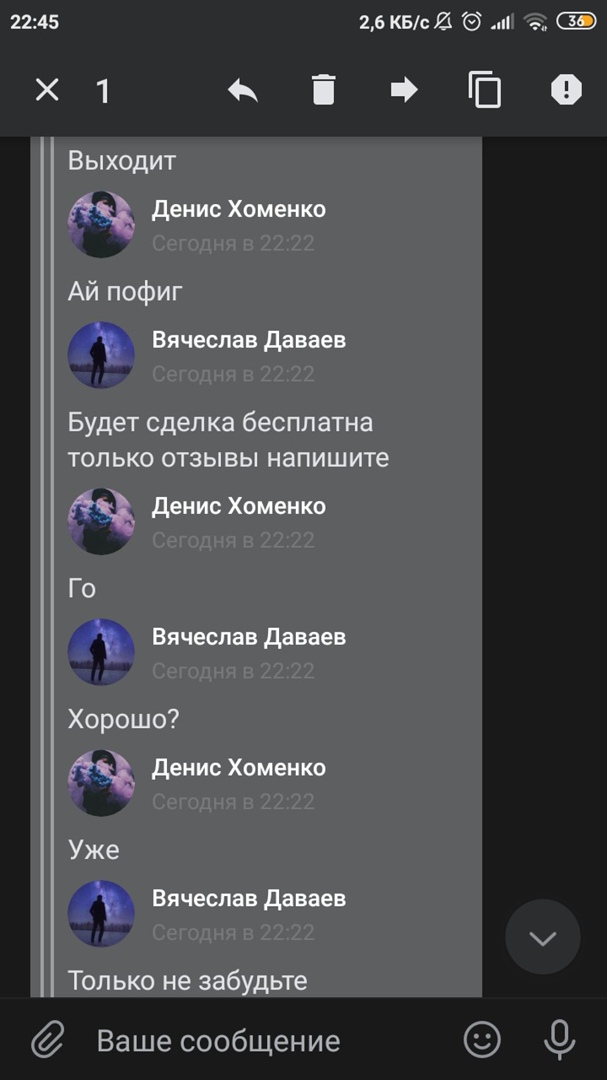Open Денис Хоменко avatar above 'Уже'
This screenshot has height=1080, width=607.
[101, 783]
